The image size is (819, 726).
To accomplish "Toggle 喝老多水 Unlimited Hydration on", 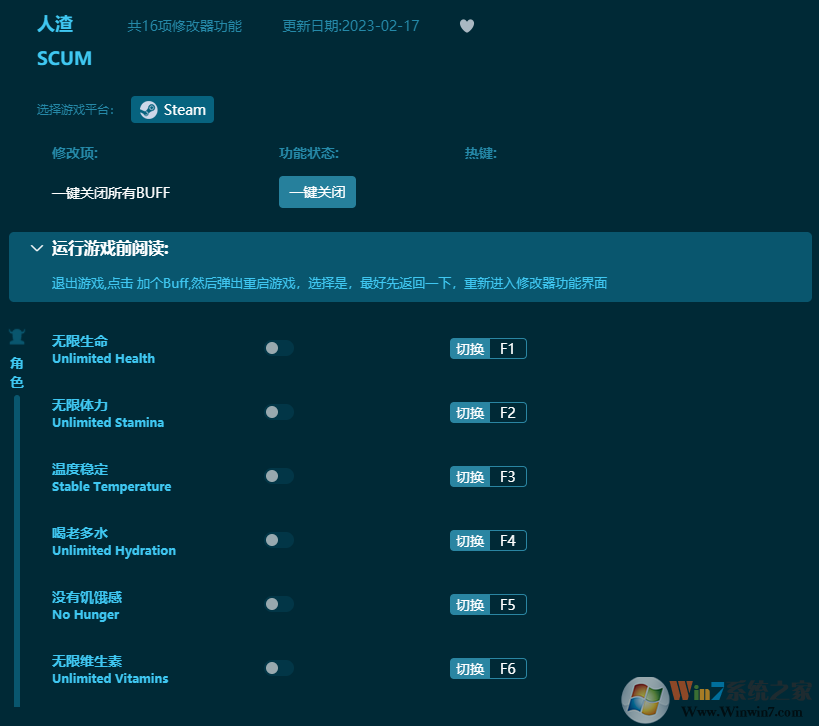I will point(279,540).
